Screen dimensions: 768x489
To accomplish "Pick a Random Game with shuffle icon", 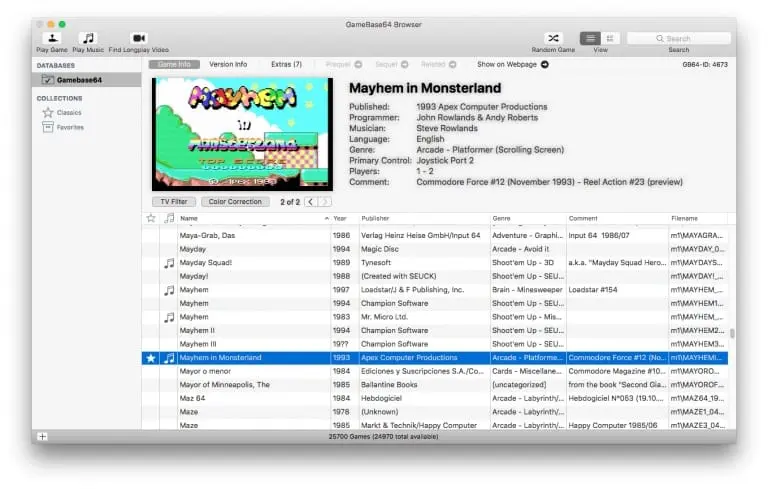I will point(553,38).
